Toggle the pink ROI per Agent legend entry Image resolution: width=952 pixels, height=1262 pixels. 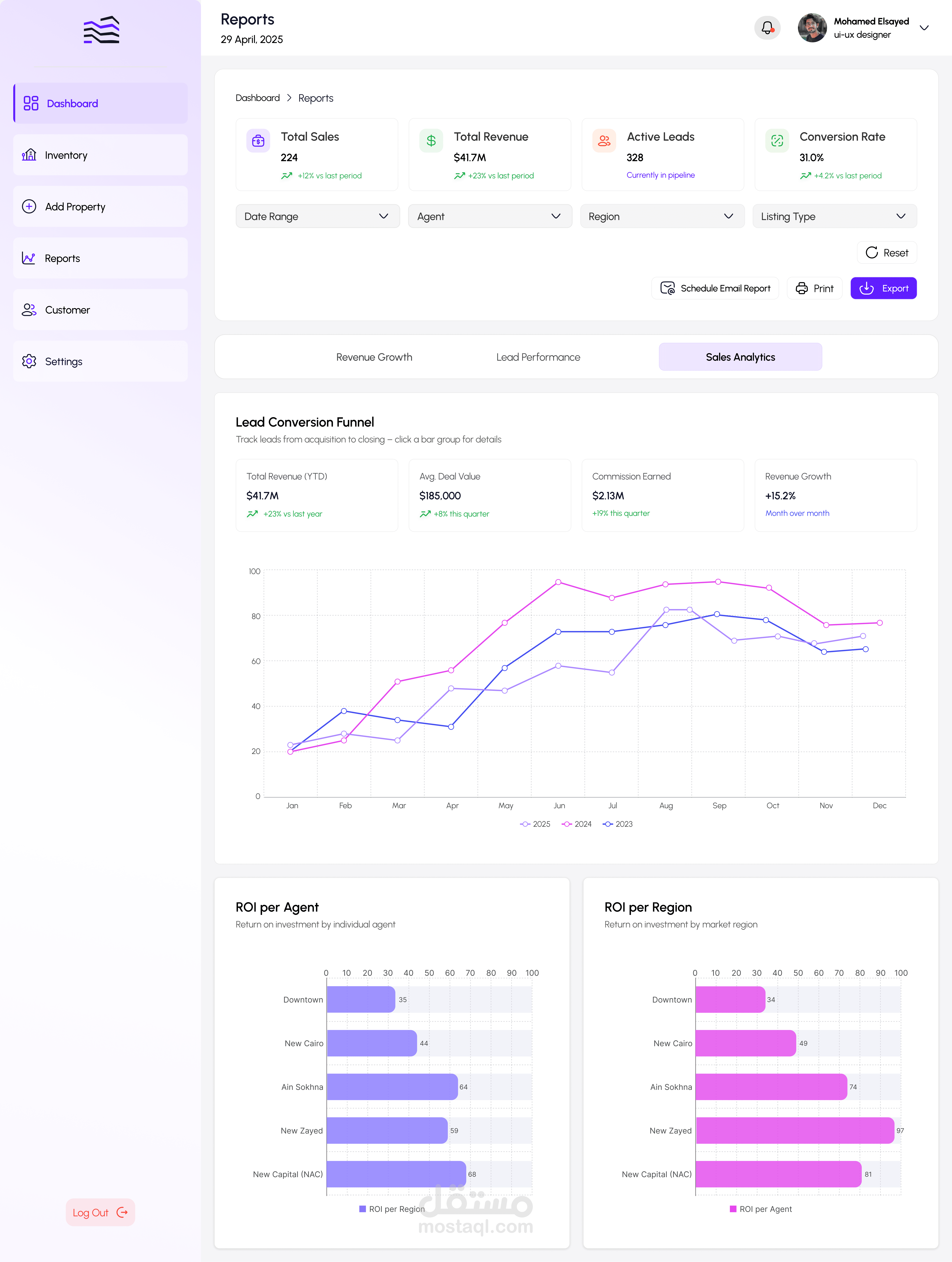pyautogui.click(x=761, y=1209)
